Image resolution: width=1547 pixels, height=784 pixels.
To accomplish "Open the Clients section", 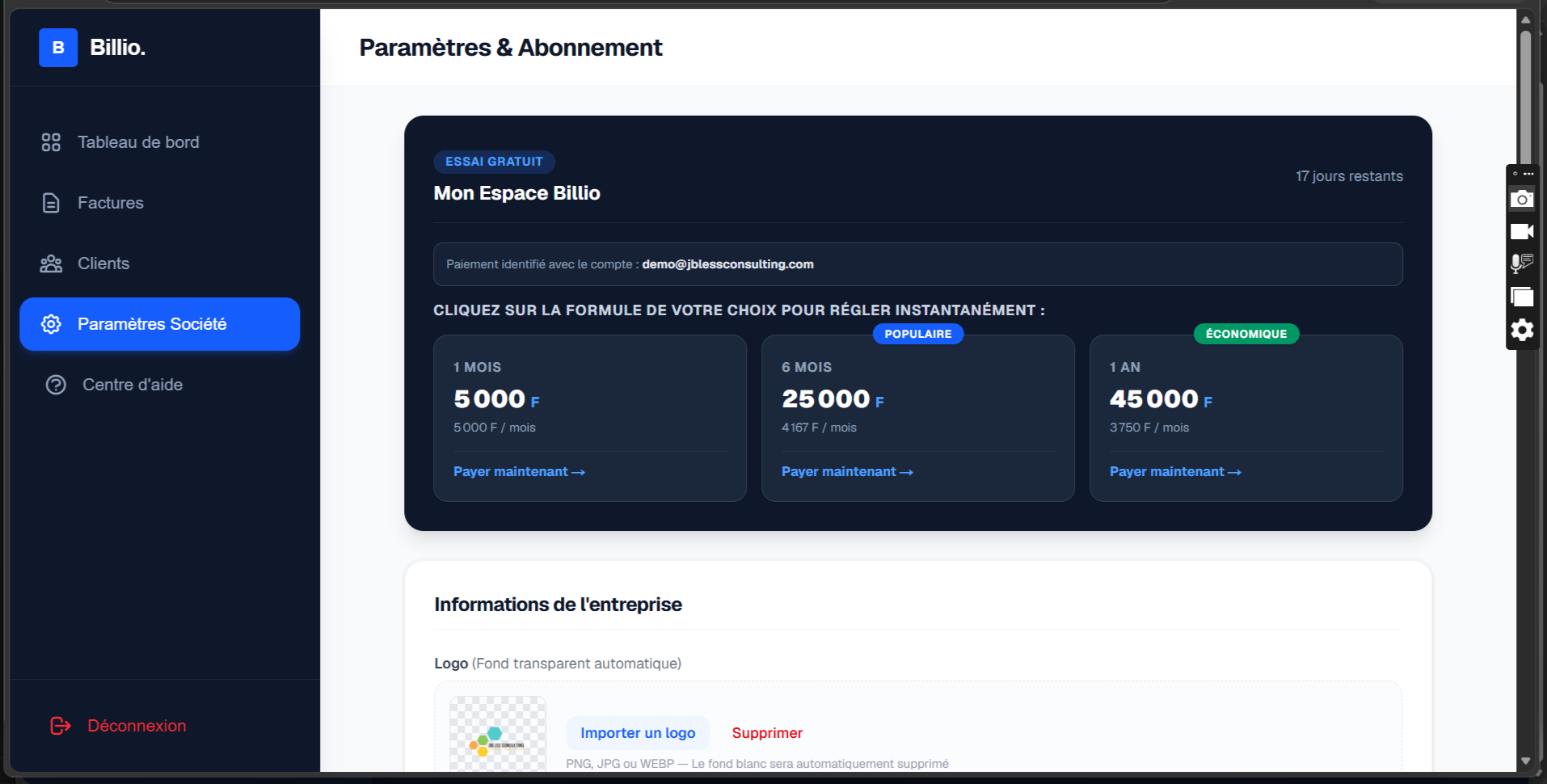I will (160, 263).
